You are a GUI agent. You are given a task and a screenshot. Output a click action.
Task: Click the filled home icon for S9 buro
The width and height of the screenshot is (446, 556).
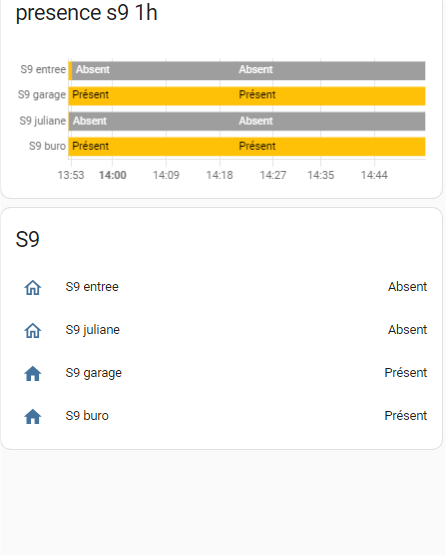point(33,416)
